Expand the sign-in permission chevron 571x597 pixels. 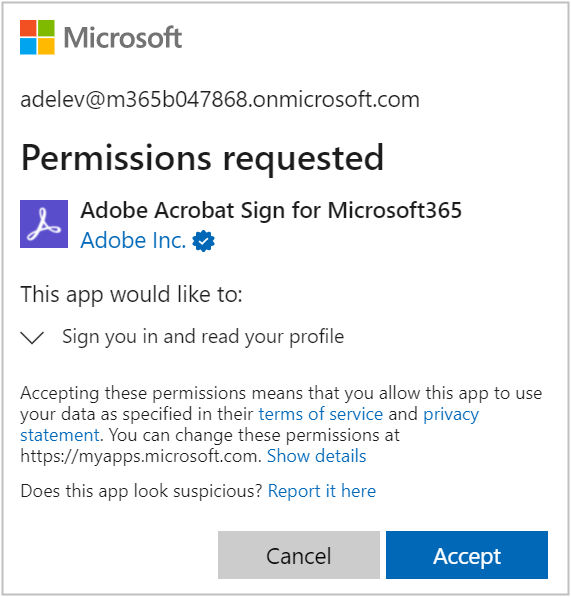coord(32,337)
